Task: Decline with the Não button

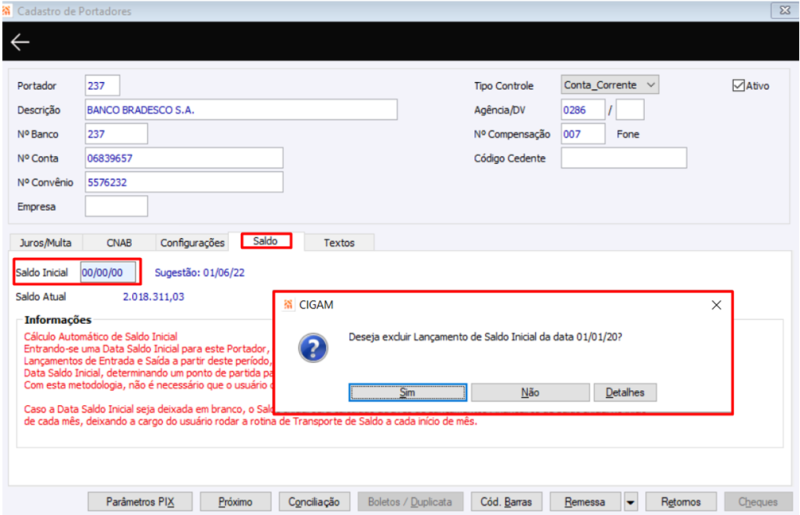Action: point(530,393)
